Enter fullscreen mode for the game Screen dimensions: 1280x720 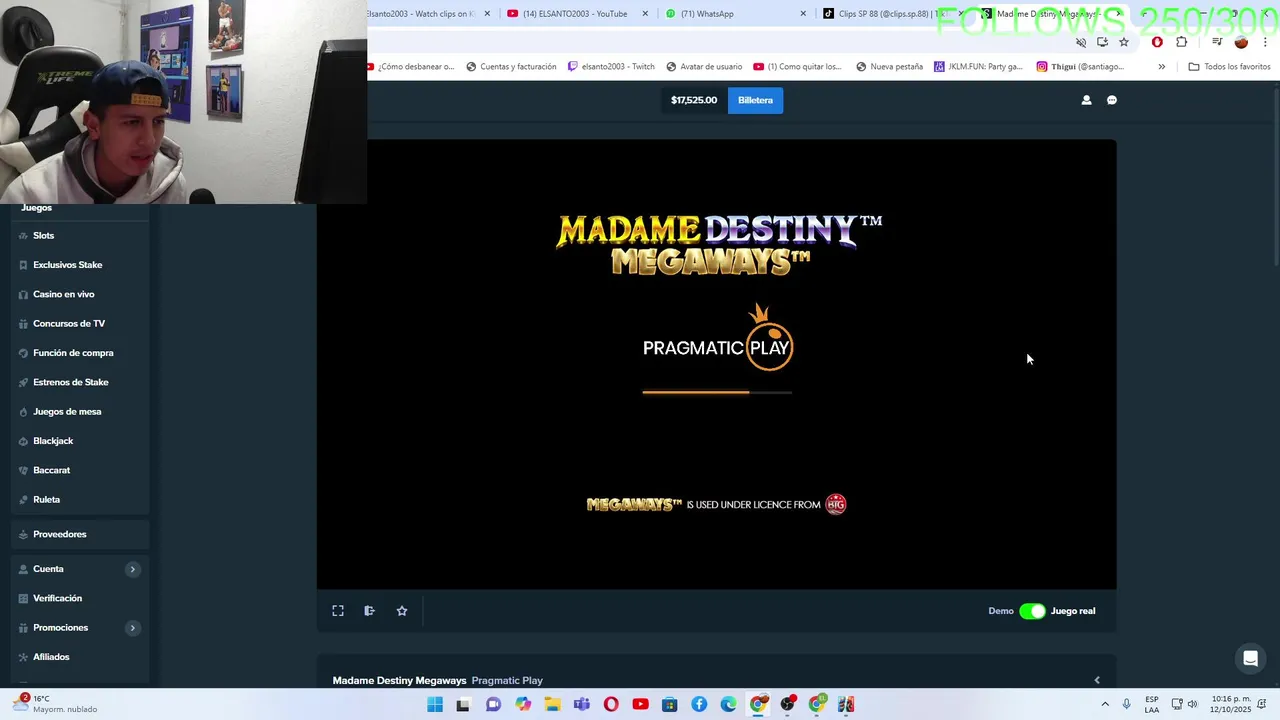(338, 611)
